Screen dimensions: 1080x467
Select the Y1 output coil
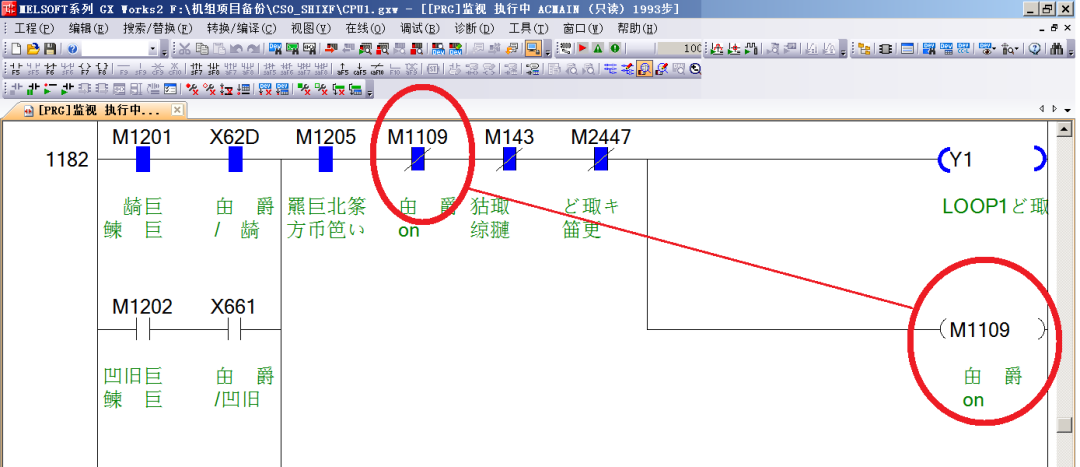point(993,159)
